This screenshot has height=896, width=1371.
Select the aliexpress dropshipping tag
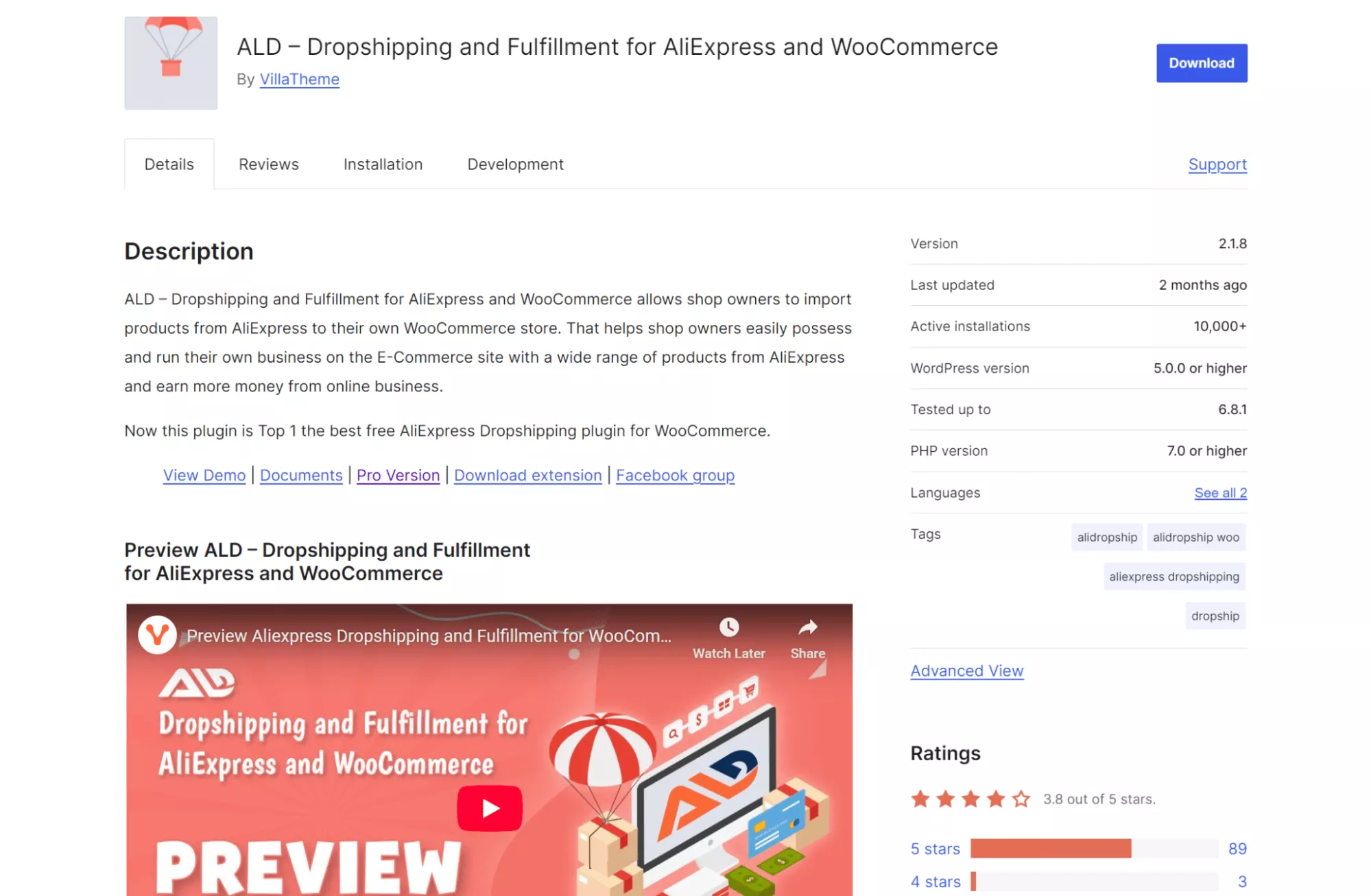click(x=1174, y=577)
